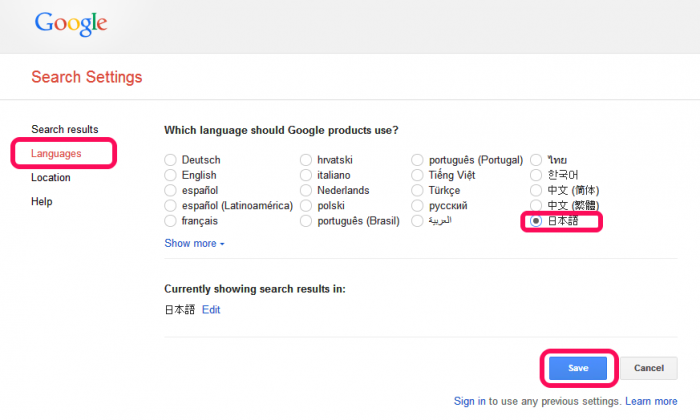Click the Sign in link
700x420 pixels.
click(470, 401)
